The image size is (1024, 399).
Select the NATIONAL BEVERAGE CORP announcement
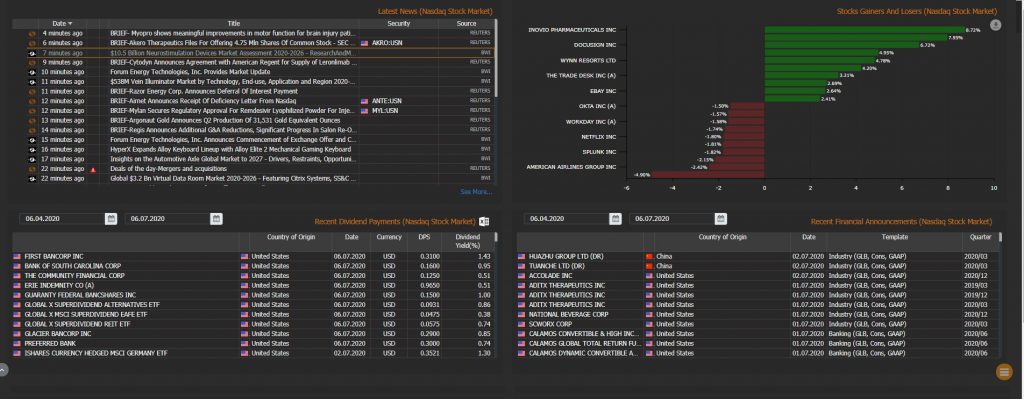[758, 314]
